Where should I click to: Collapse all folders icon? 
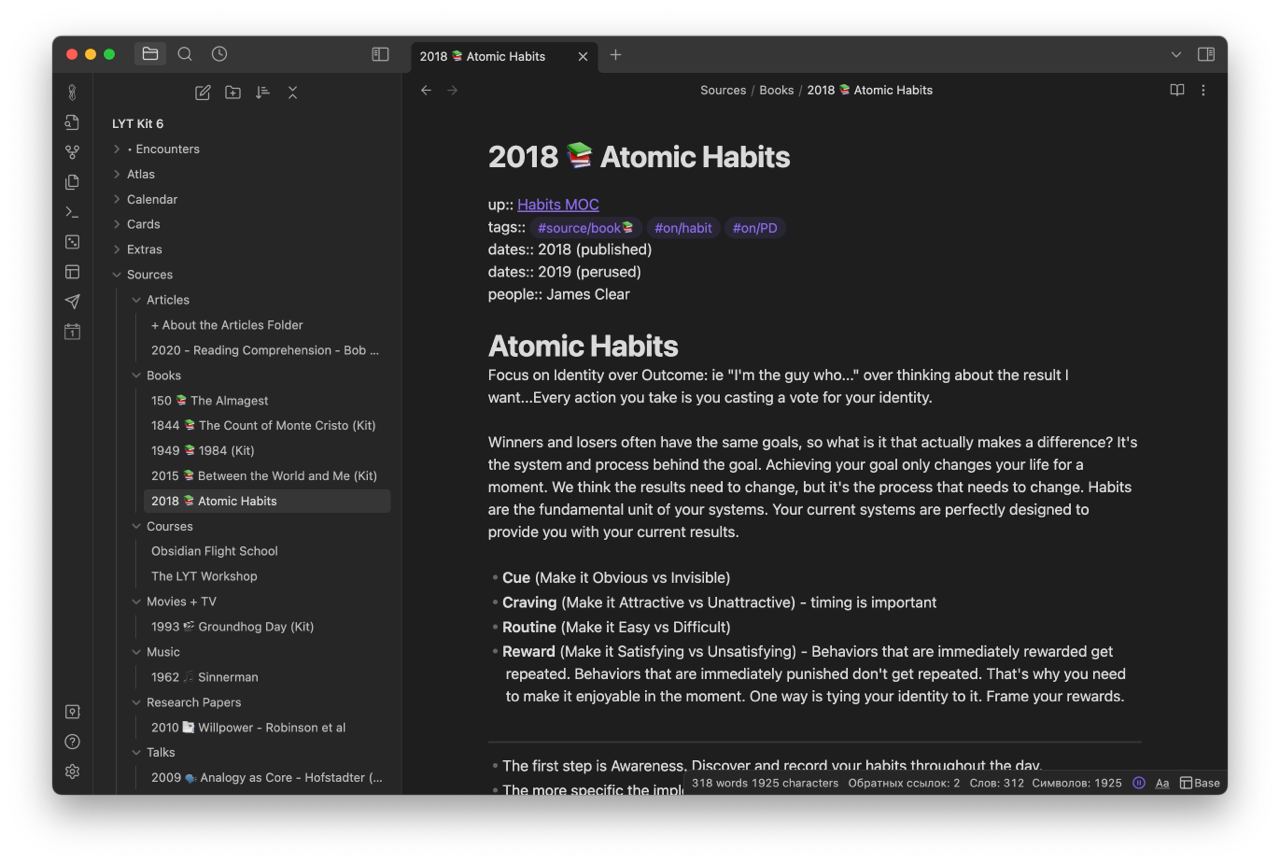[292, 92]
